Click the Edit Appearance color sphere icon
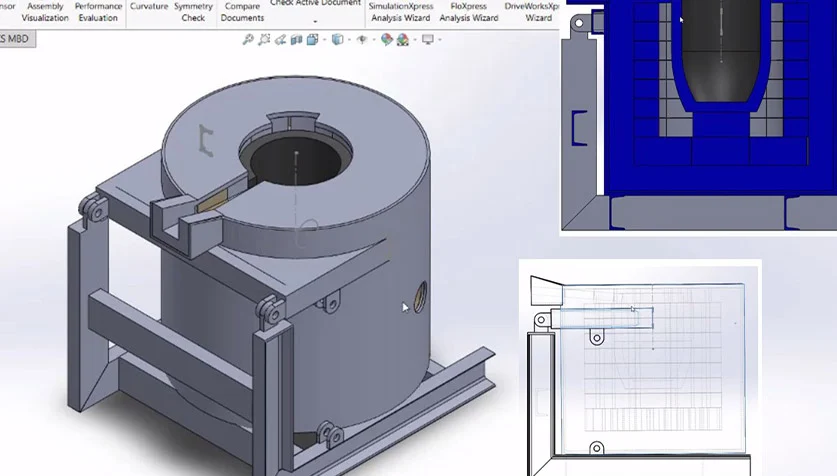Screen dimensions: 837x476 coord(386,39)
